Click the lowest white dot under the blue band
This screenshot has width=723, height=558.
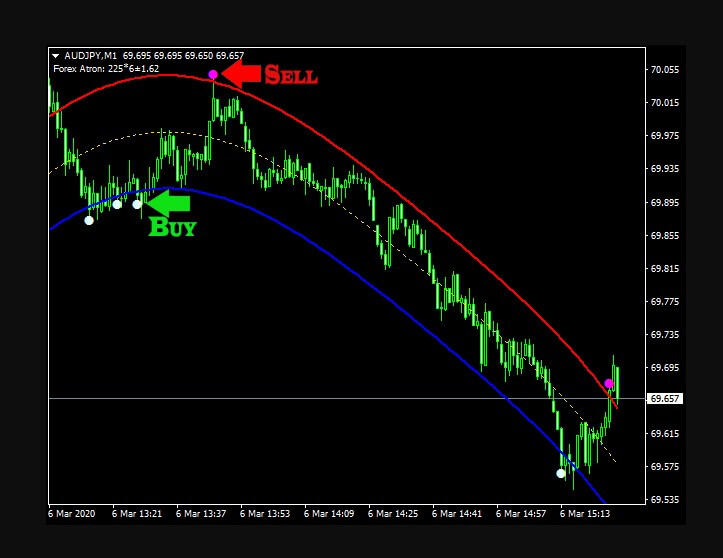coord(89,220)
